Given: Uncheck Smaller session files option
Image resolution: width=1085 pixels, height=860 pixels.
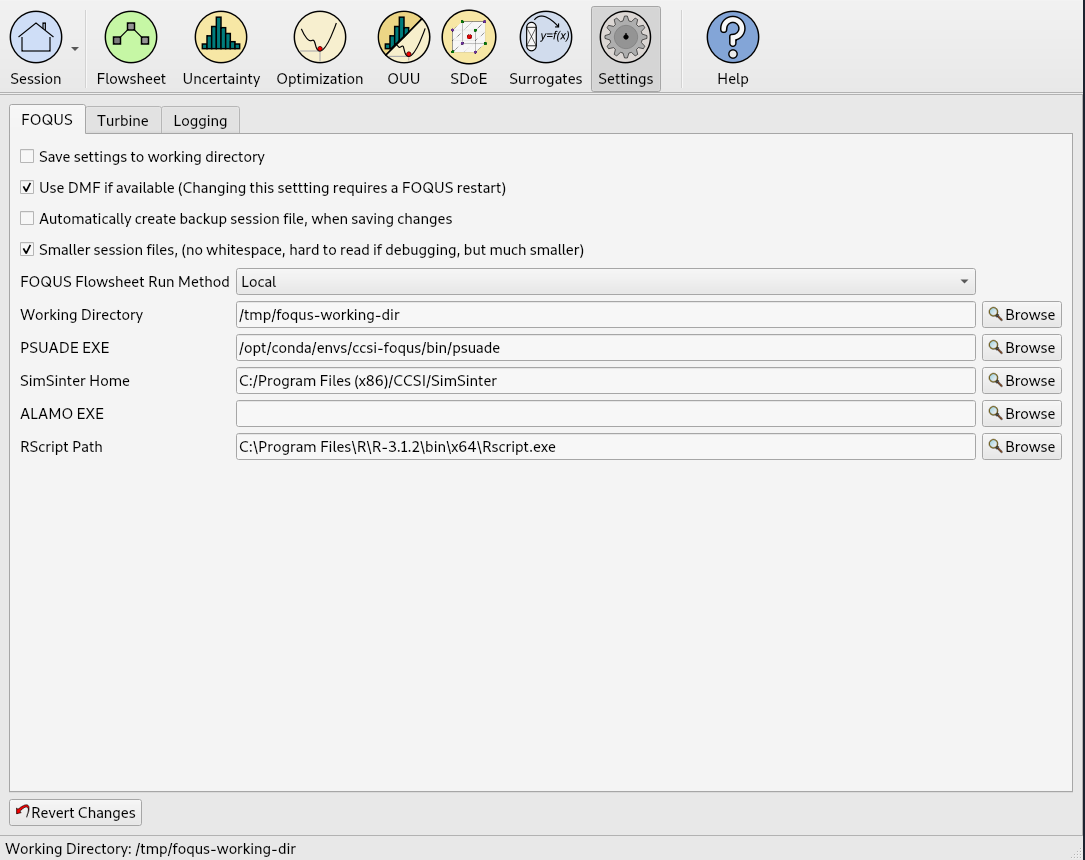Looking at the screenshot, I should coord(27,250).
